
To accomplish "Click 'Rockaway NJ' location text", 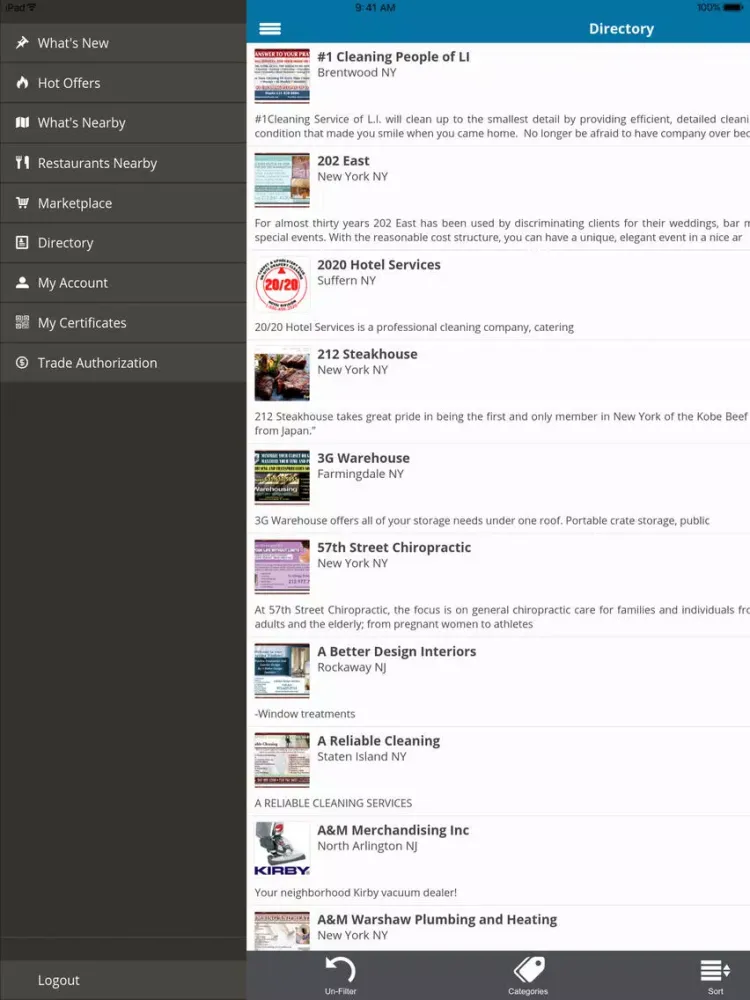I will [x=352, y=667].
